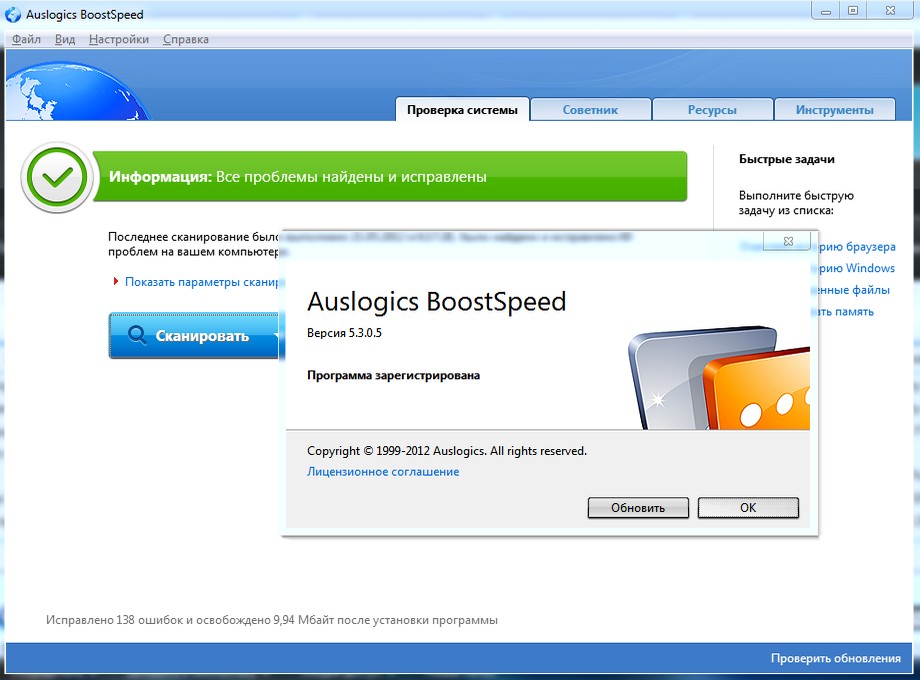Click the Обновить button in About dialog
This screenshot has height=680, width=920.
point(638,508)
